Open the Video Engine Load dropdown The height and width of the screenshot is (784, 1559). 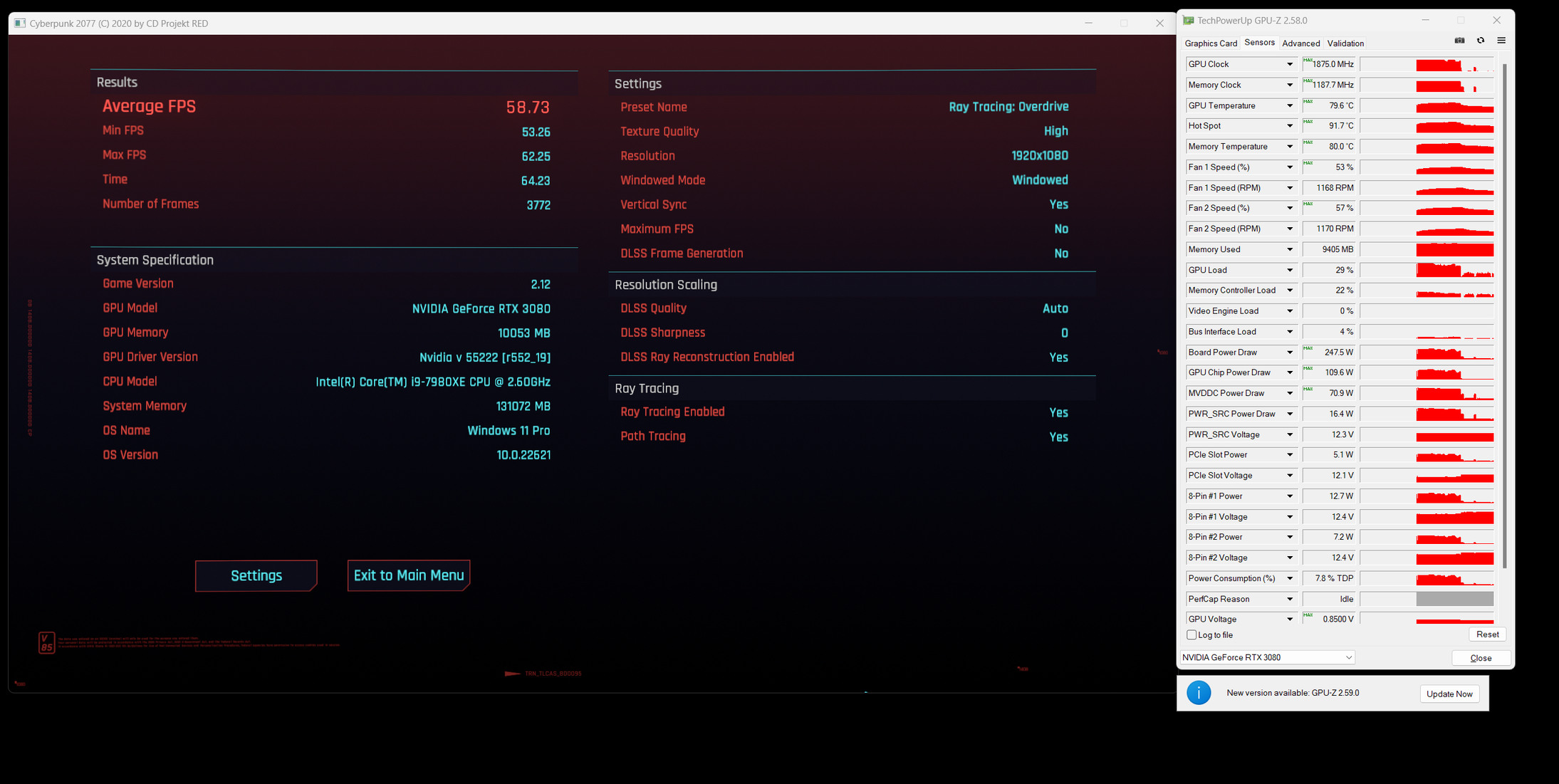[x=1289, y=311]
